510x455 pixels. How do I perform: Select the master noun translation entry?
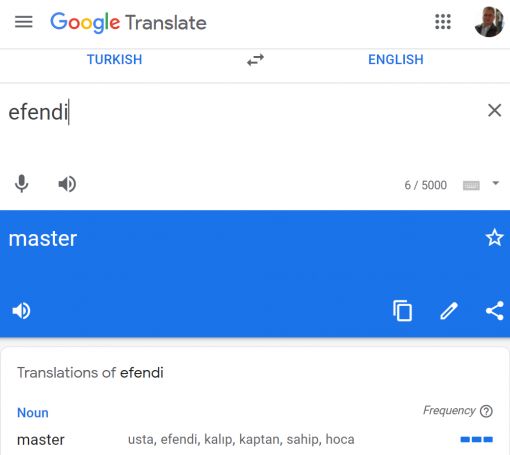(41, 440)
